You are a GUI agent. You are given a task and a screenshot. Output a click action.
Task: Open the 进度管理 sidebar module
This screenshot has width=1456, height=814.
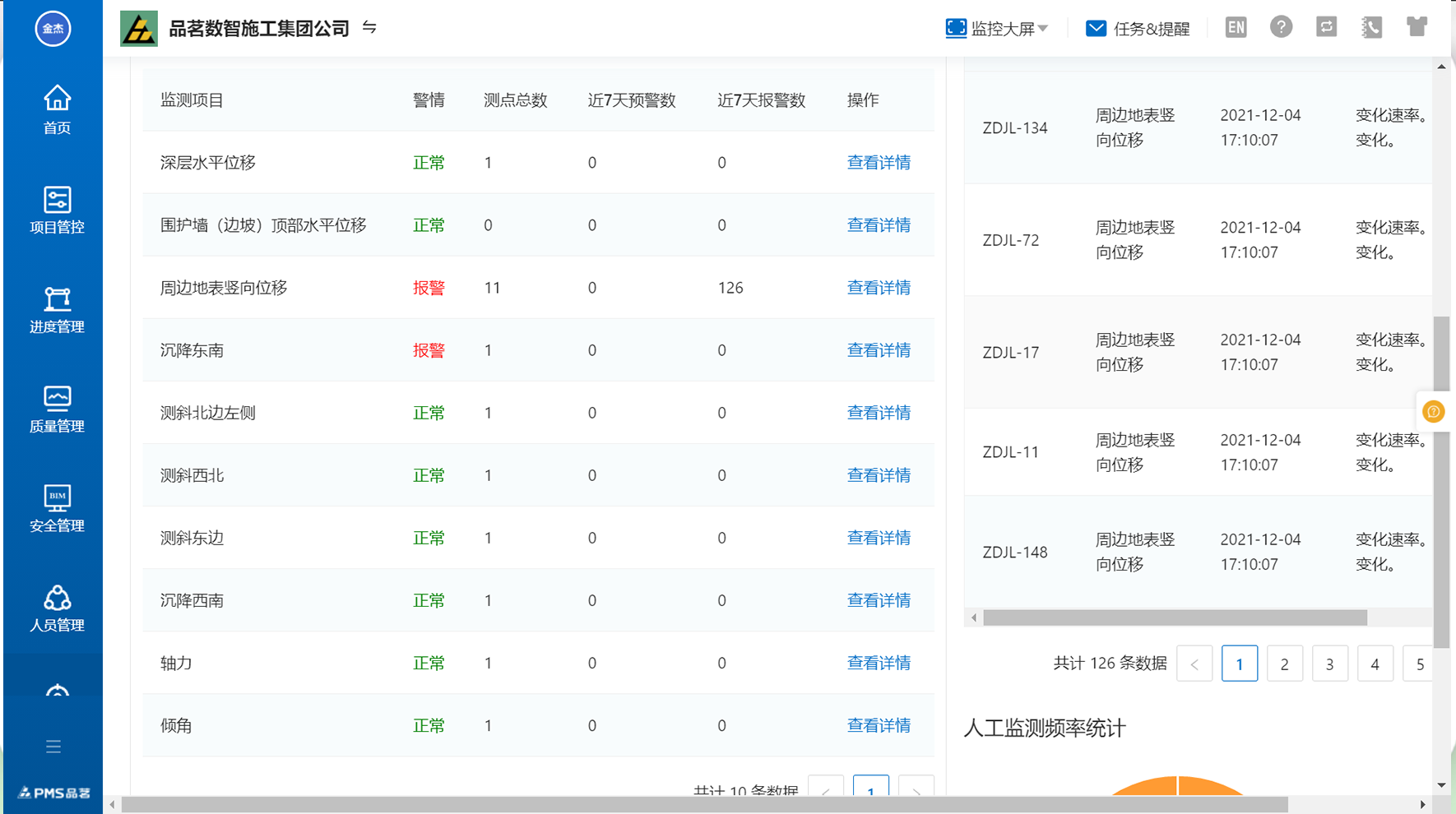pos(55,311)
